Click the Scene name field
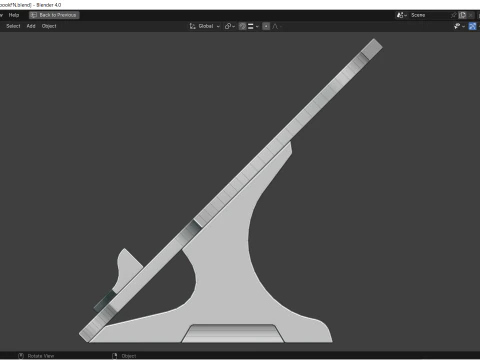Image resolution: width=480 pixels, height=360 pixels. tap(429, 15)
